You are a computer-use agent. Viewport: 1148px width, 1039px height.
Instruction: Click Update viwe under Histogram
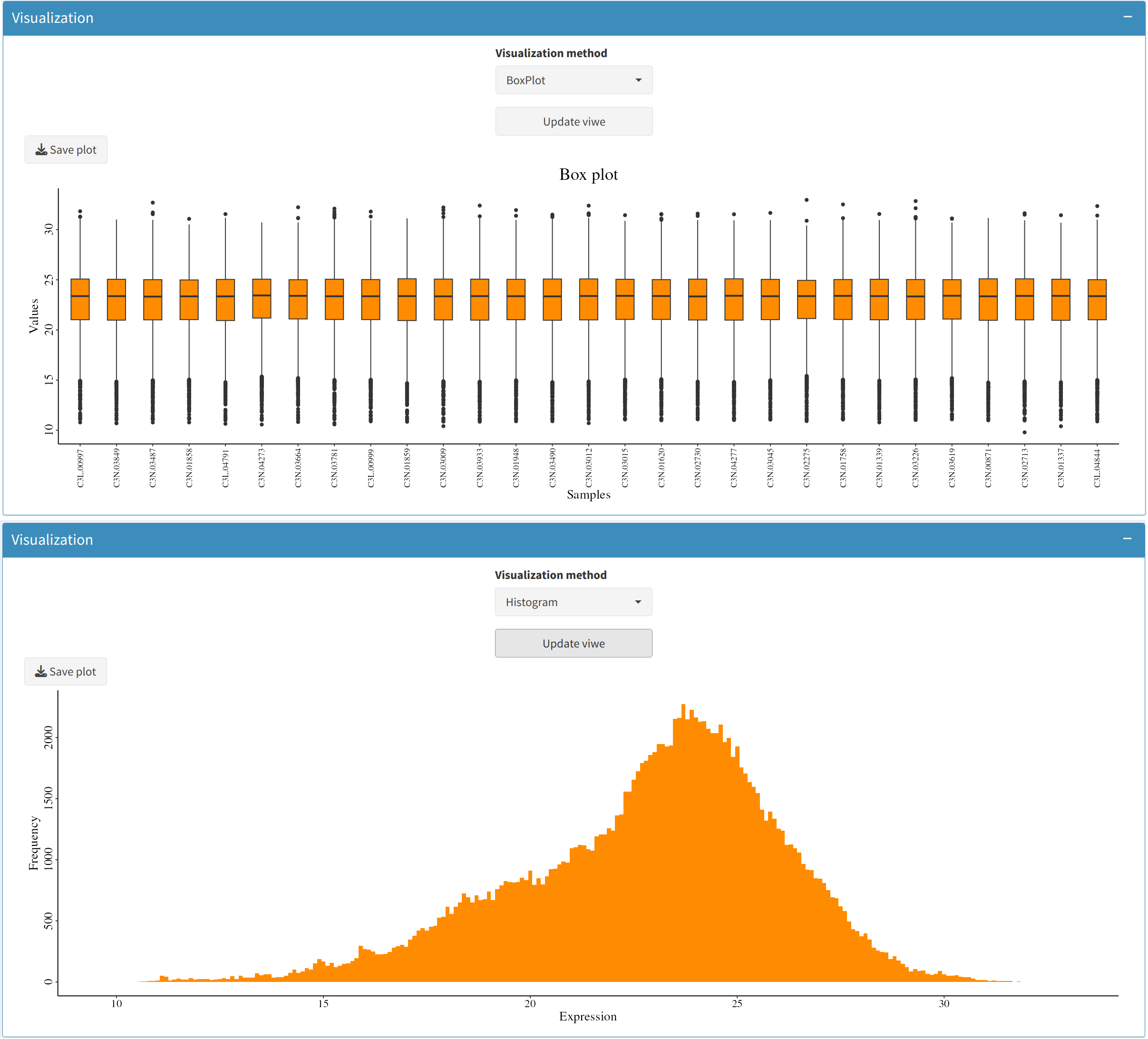click(574, 643)
